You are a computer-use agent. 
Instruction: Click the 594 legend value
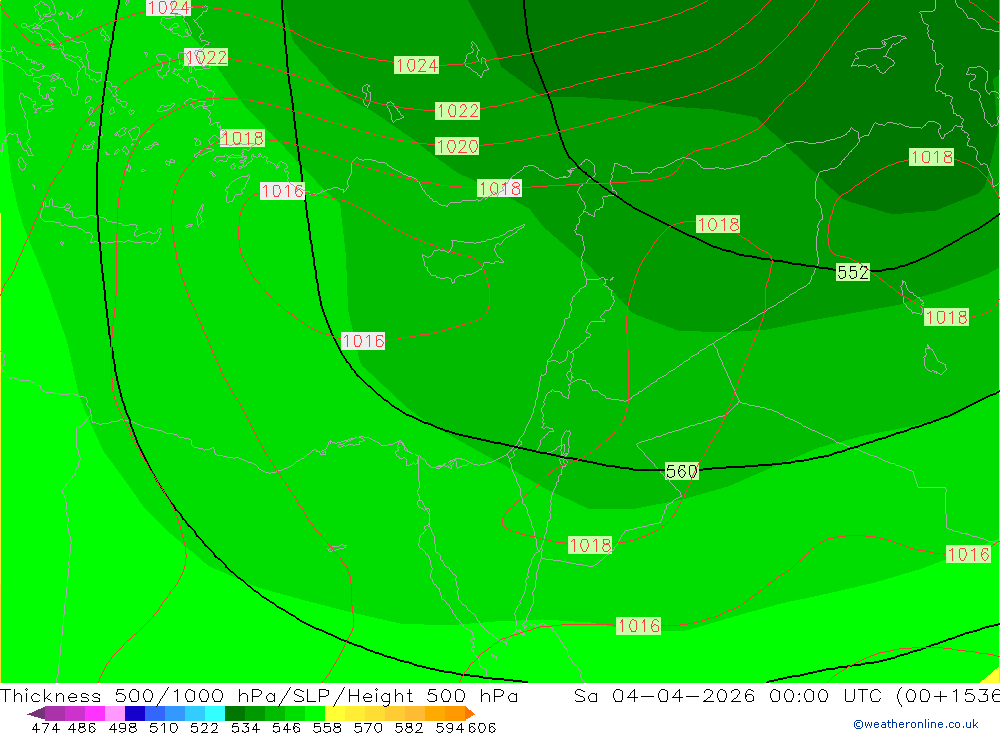[x=449, y=728]
